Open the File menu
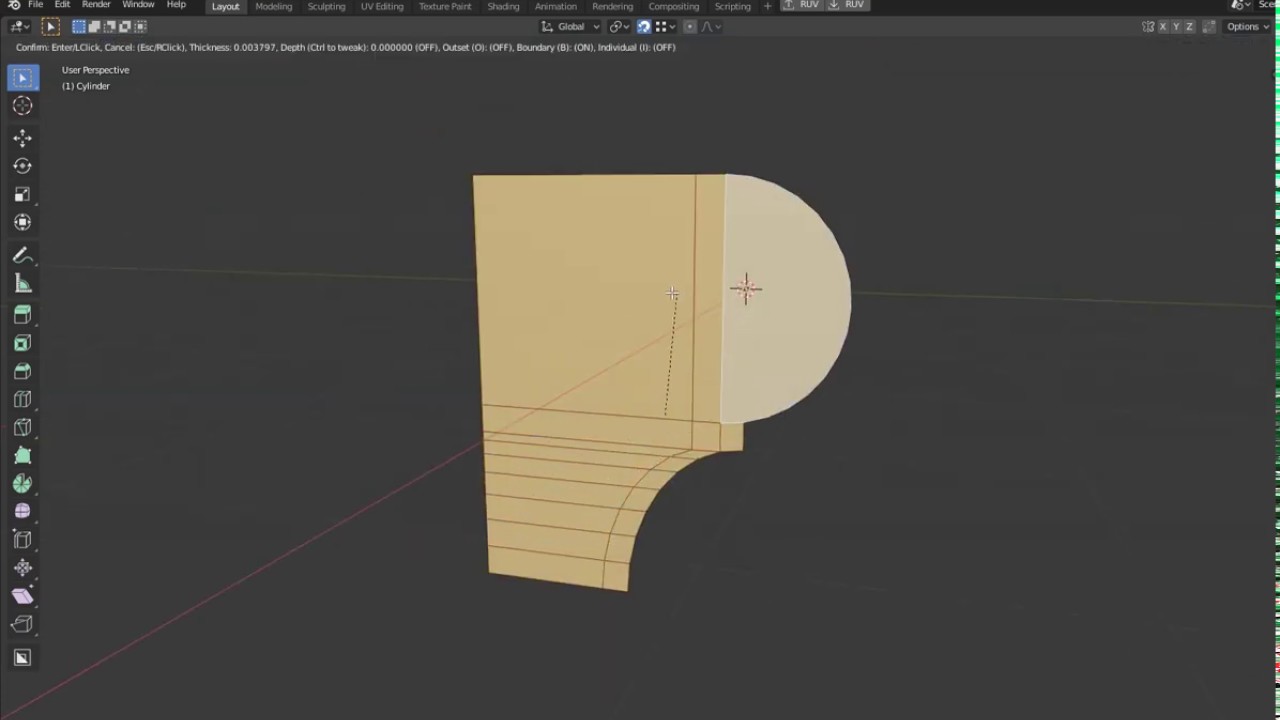The height and width of the screenshot is (720, 1280). 35,5
